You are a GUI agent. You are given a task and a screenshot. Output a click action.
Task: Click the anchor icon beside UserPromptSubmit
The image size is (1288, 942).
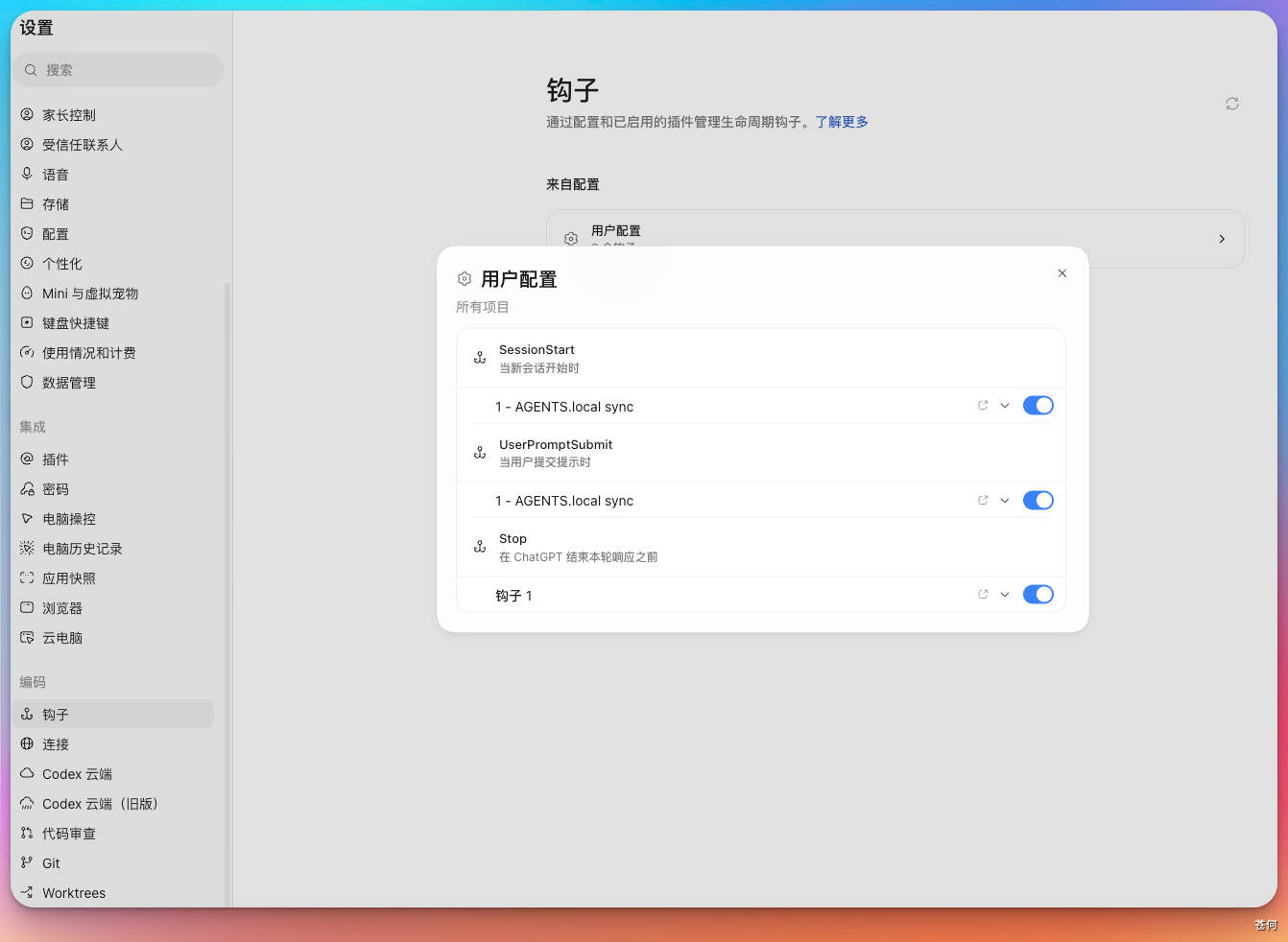[480, 453]
